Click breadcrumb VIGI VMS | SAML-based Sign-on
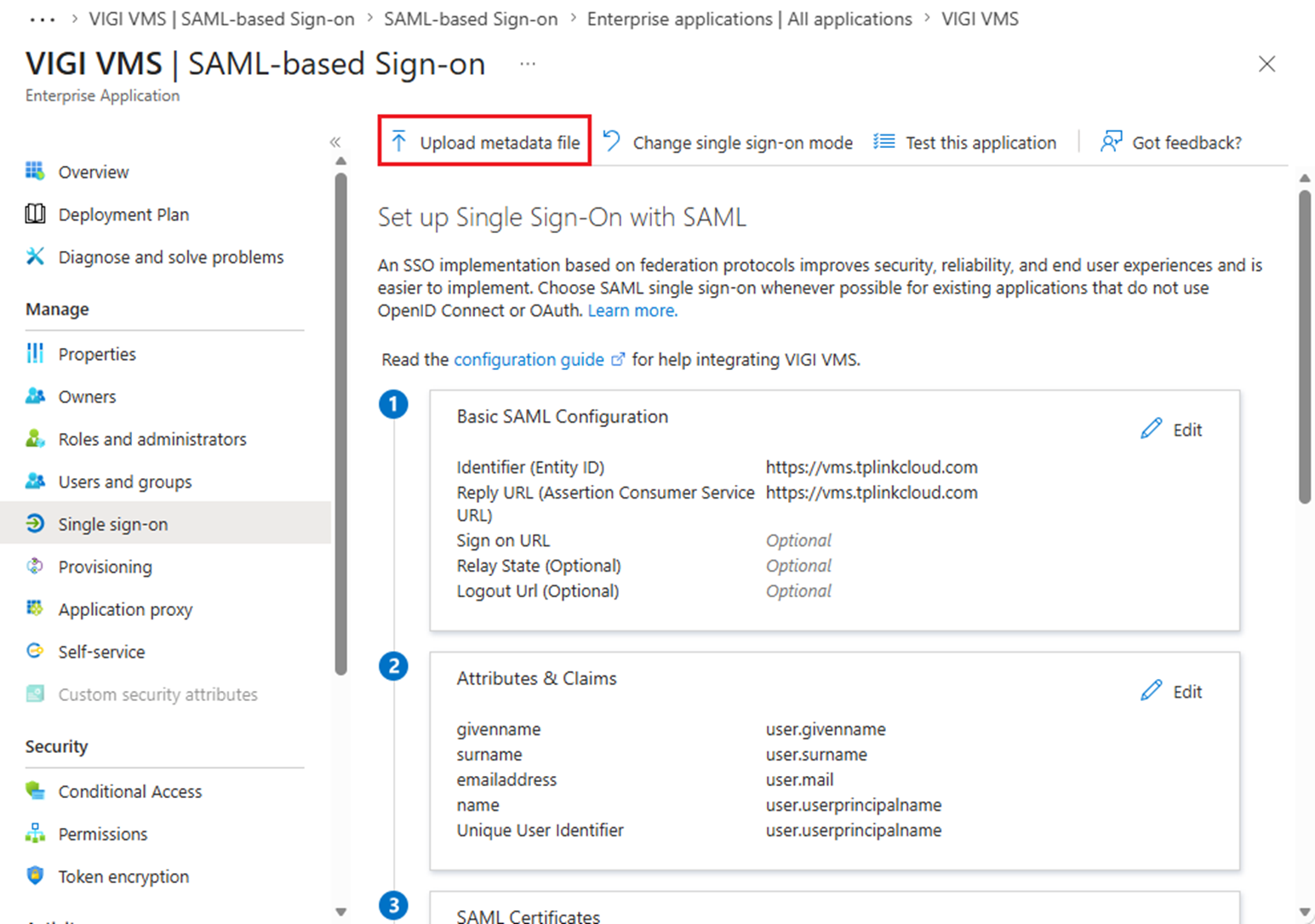Screen dimensions: 1315x924 coord(221,19)
